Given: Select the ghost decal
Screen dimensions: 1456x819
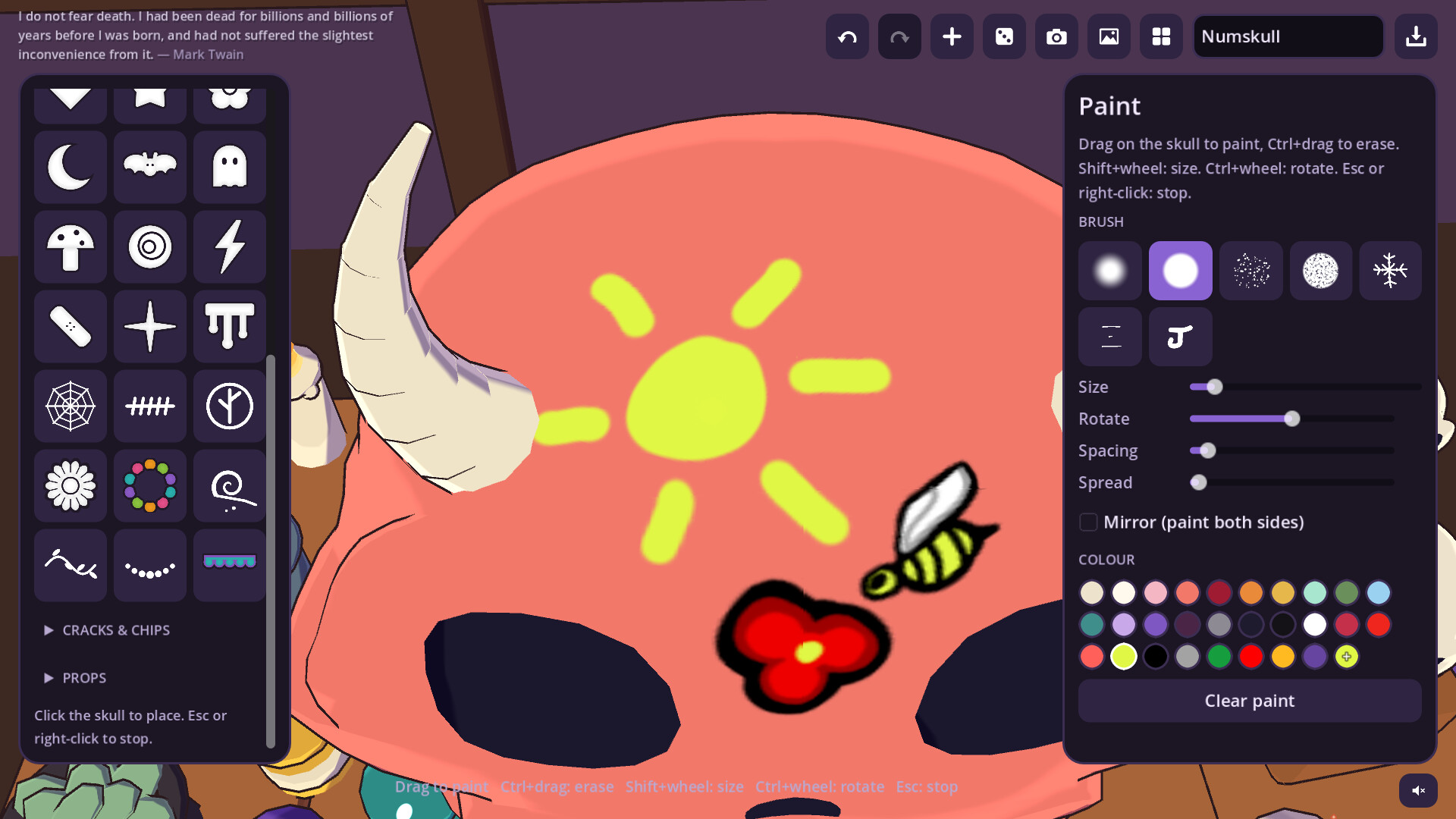Looking at the screenshot, I should 230,167.
